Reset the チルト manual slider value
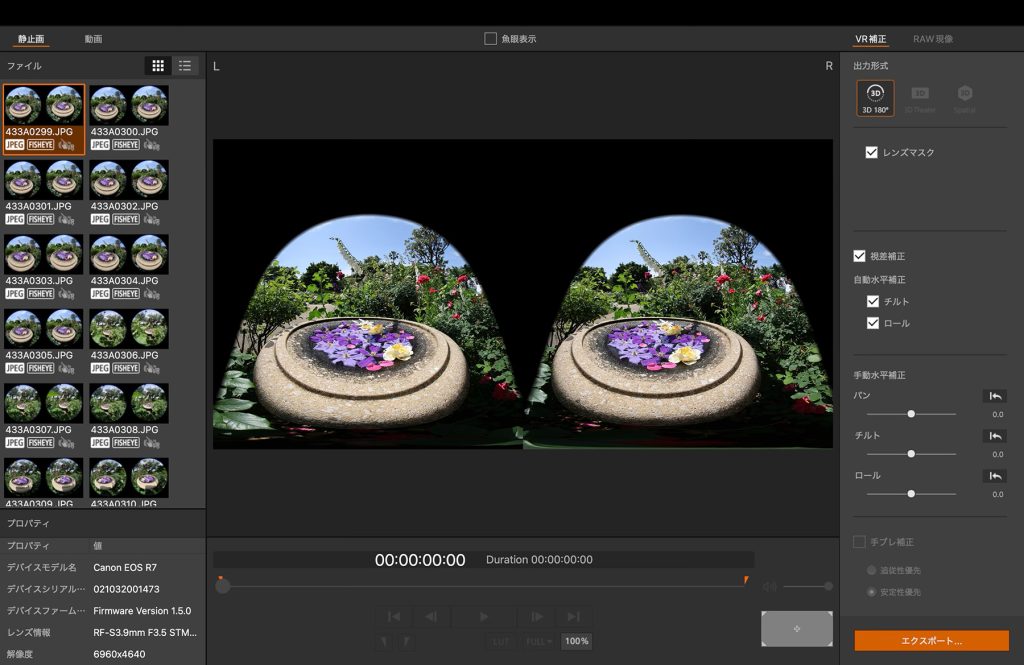The image size is (1024, 665). pos(994,436)
